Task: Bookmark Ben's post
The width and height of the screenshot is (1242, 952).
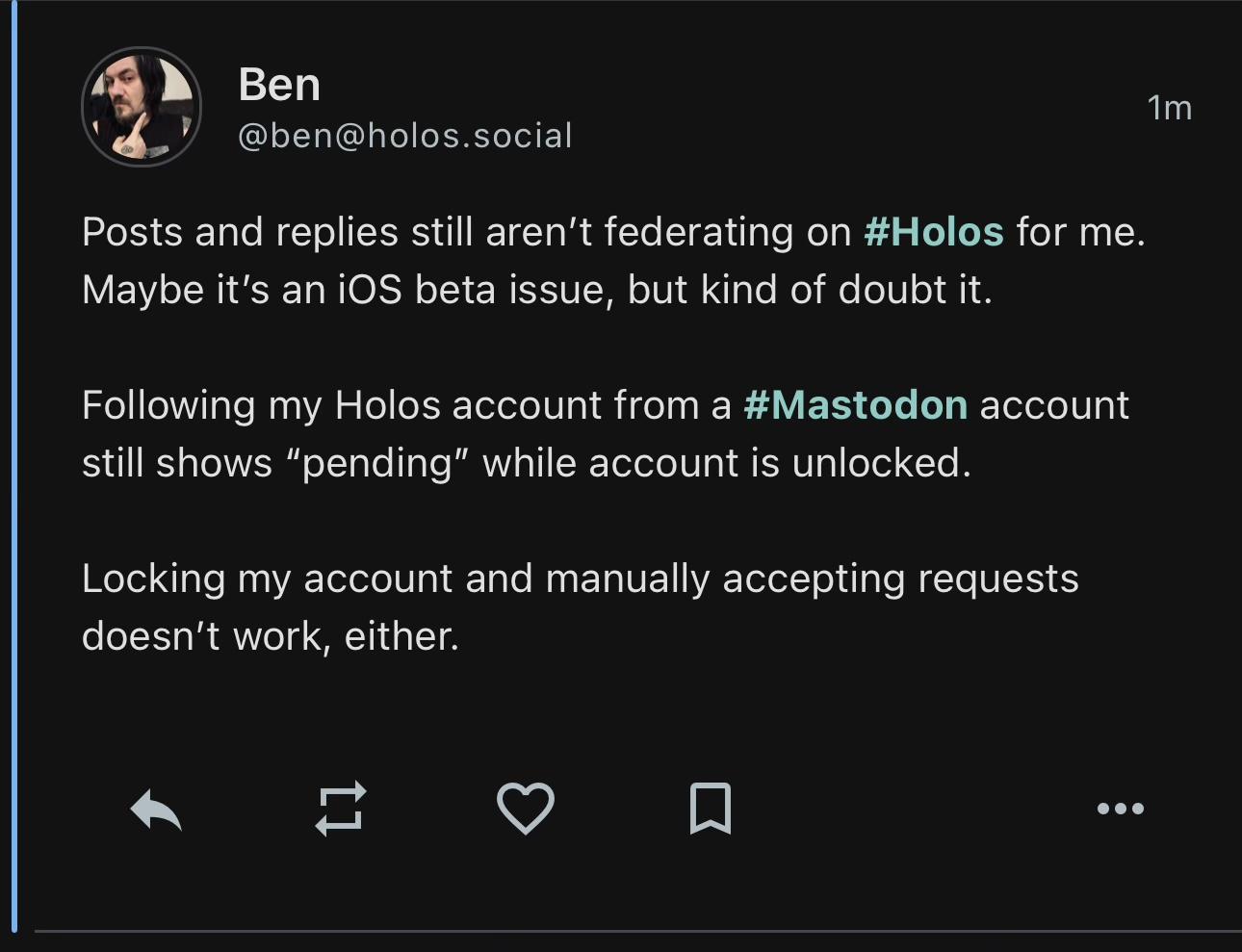Action: pyautogui.click(x=711, y=808)
